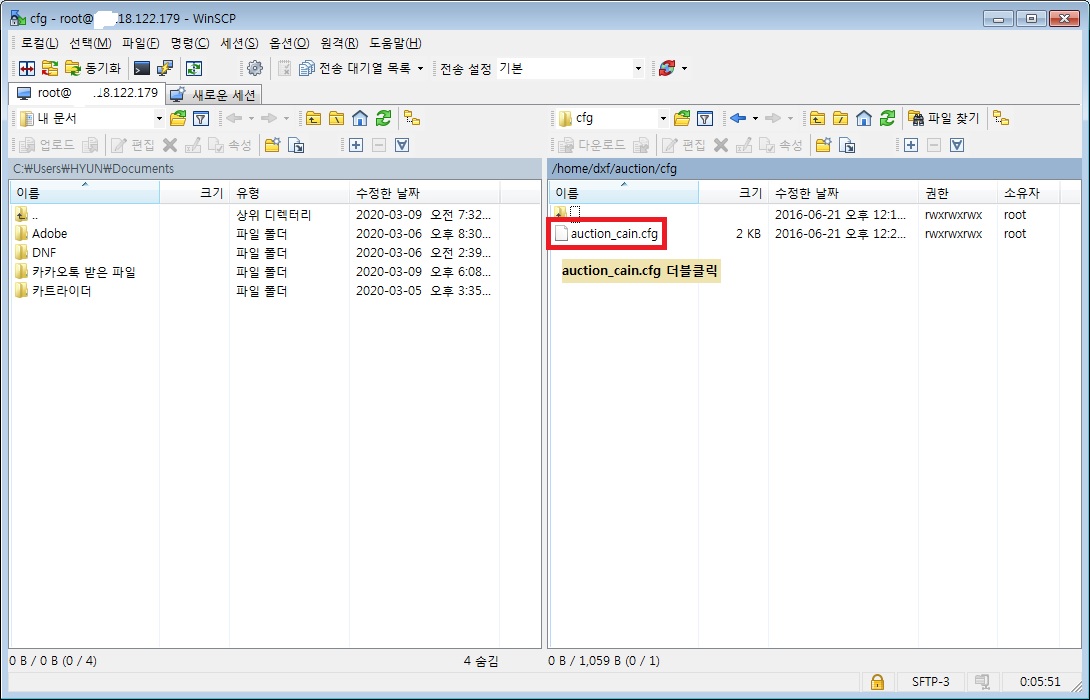Click the local panel open directory icon
1090x700 pixels.
pos(178,119)
